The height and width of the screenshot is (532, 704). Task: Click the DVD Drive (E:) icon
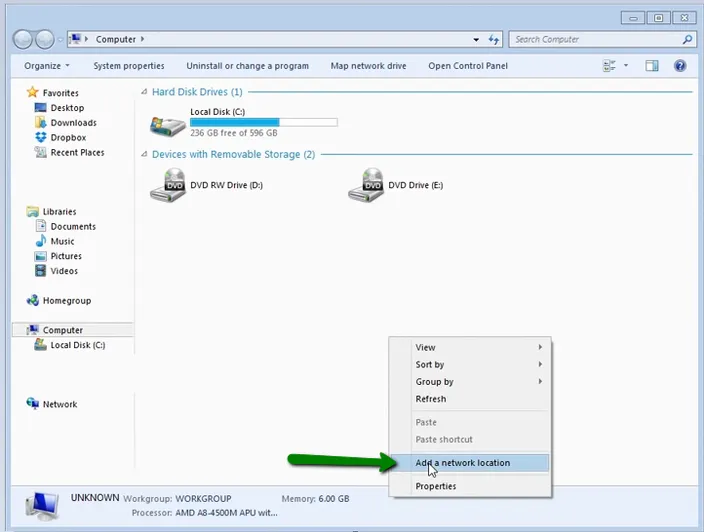[x=365, y=185]
